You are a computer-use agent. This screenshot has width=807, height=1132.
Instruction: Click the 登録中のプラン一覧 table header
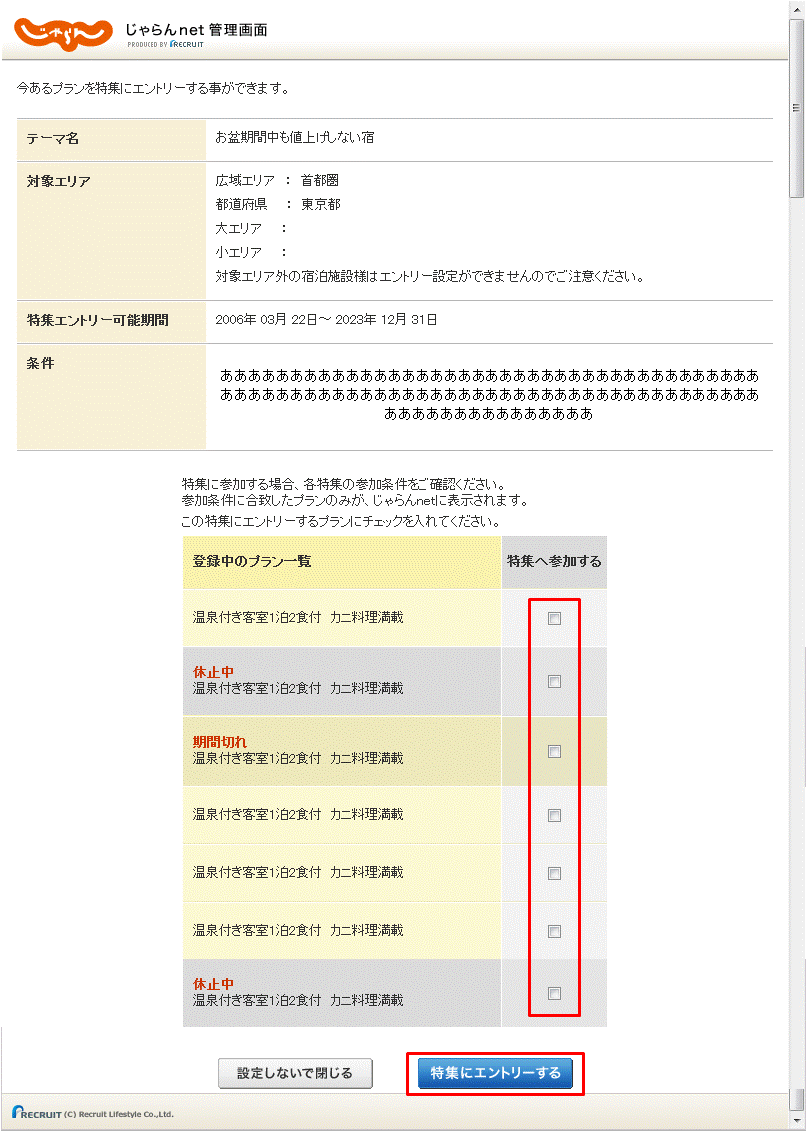click(x=250, y=562)
